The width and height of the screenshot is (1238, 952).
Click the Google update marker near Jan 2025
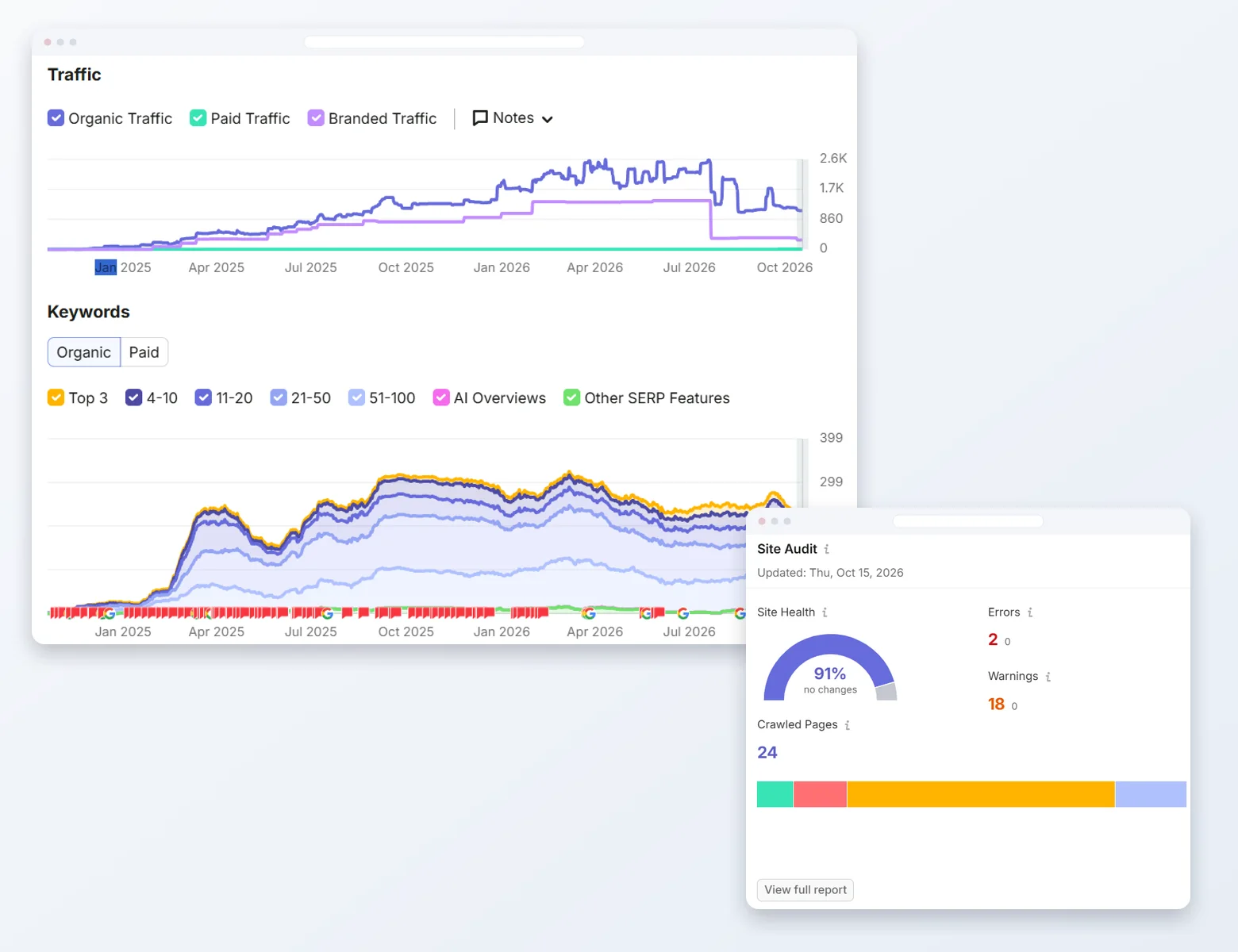pos(109,613)
